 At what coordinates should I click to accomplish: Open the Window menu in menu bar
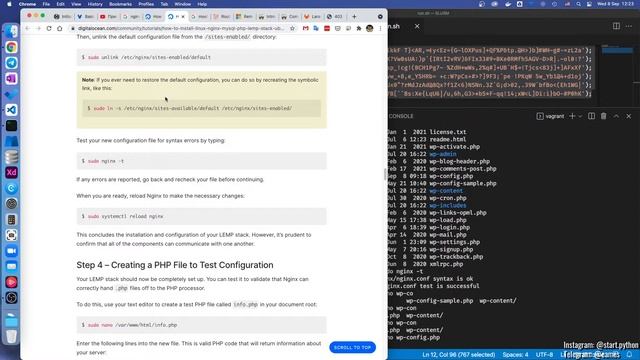[x=182, y=4]
